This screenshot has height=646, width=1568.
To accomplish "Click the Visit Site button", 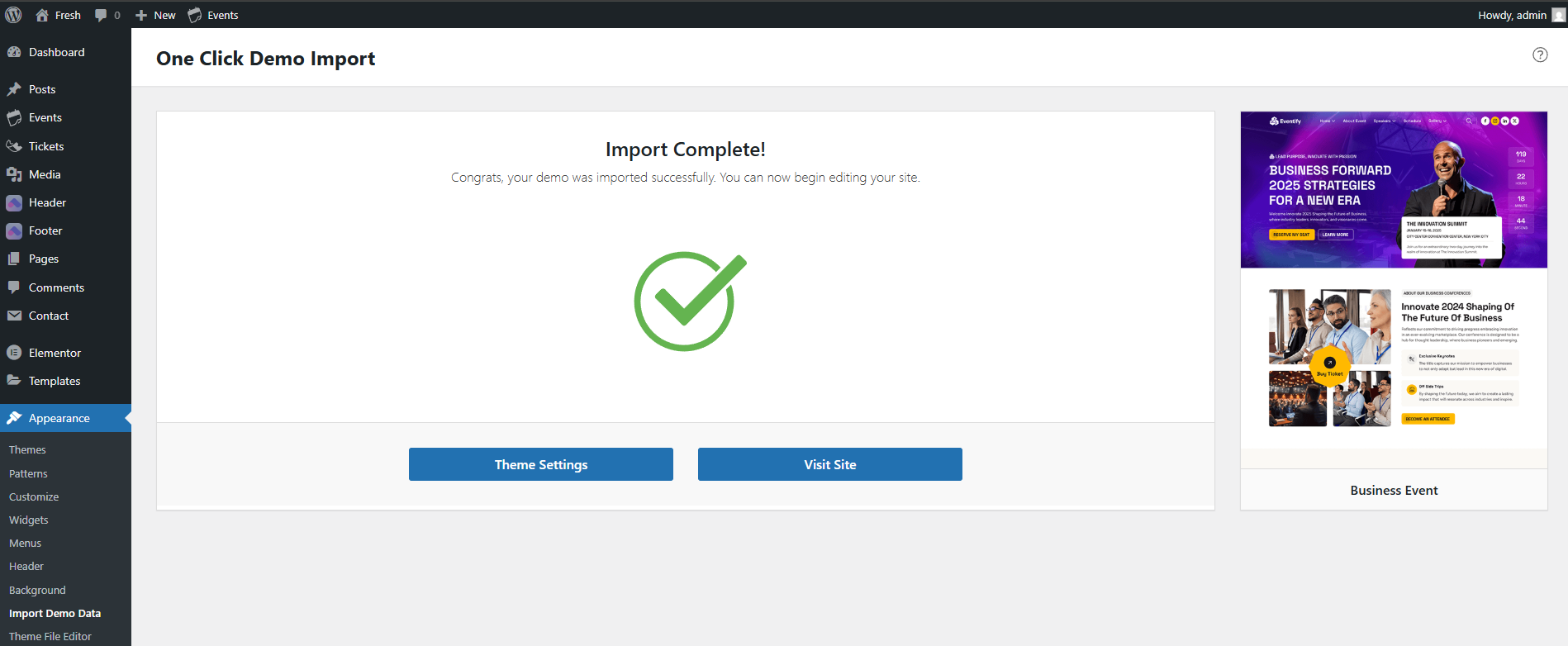I will coord(830,464).
